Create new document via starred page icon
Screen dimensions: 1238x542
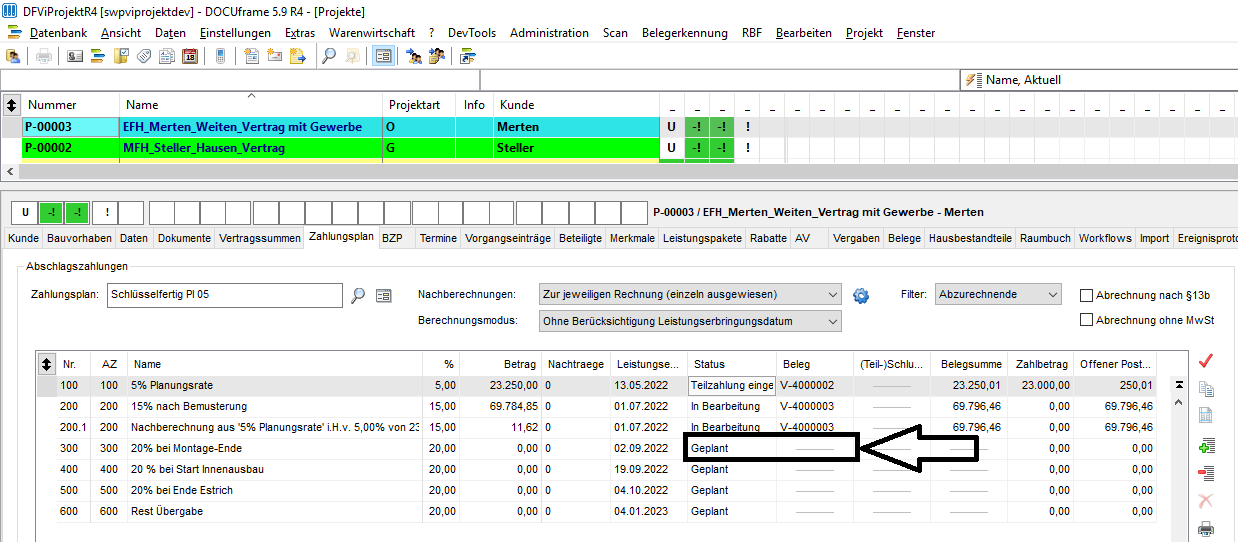[x=252, y=56]
